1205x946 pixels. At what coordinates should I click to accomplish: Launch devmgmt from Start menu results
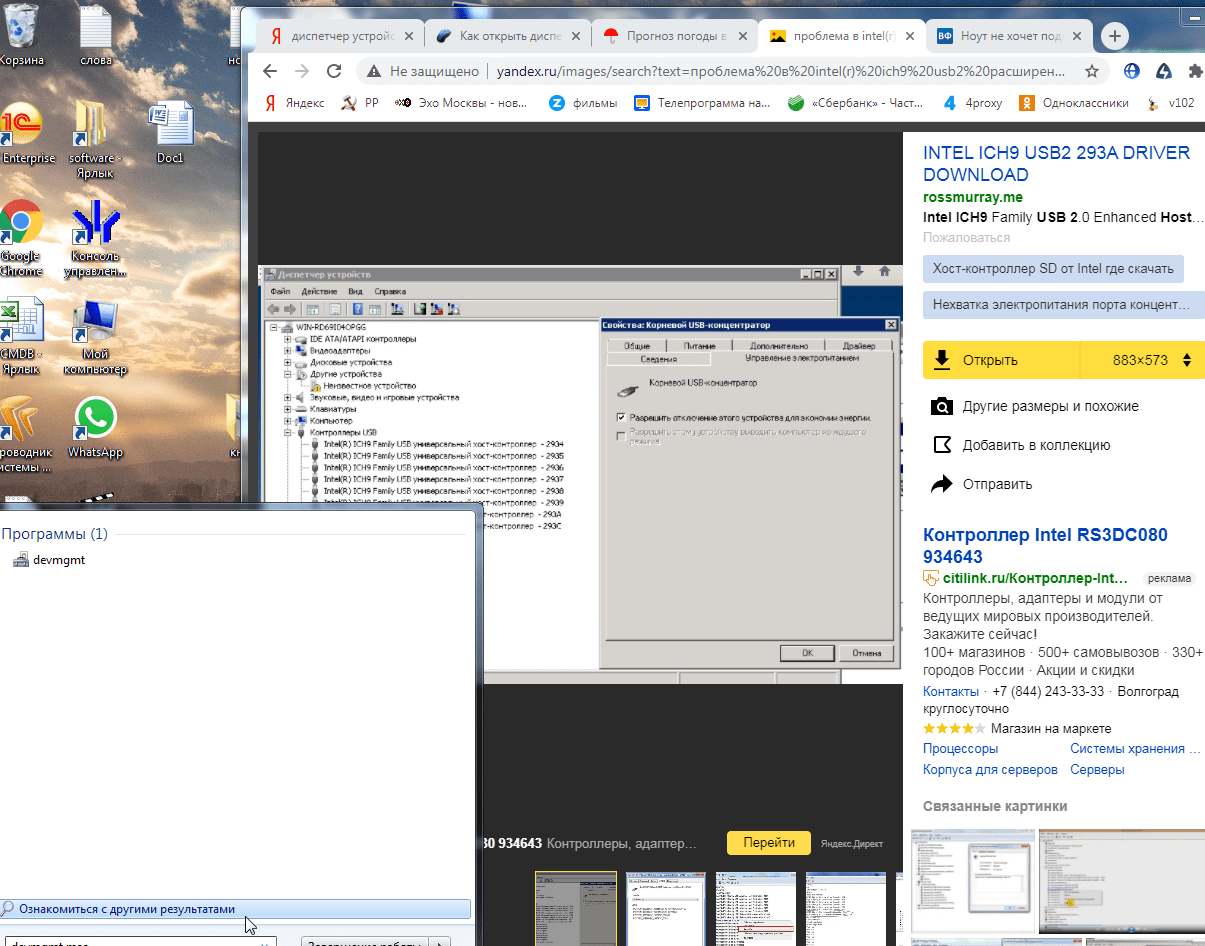tap(59, 560)
